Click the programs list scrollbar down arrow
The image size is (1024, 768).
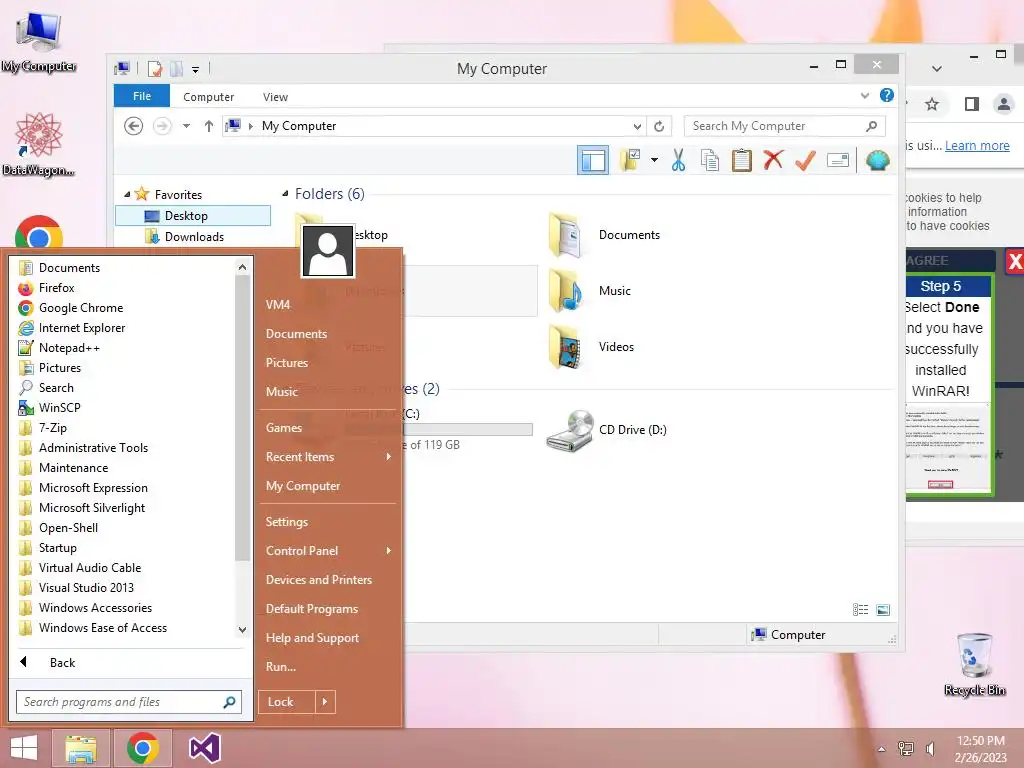[x=242, y=630]
